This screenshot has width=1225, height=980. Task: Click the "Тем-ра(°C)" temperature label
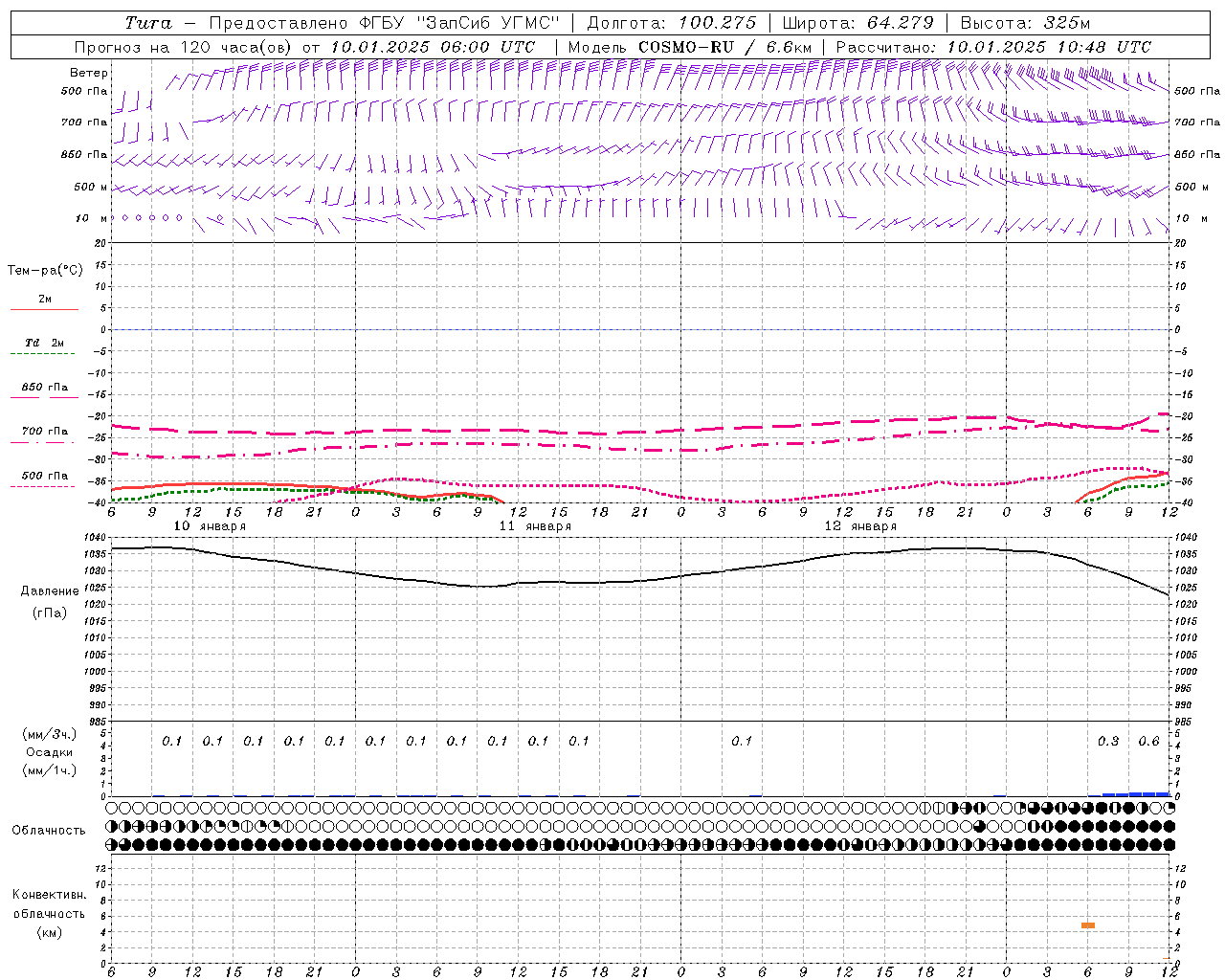pos(45,271)
